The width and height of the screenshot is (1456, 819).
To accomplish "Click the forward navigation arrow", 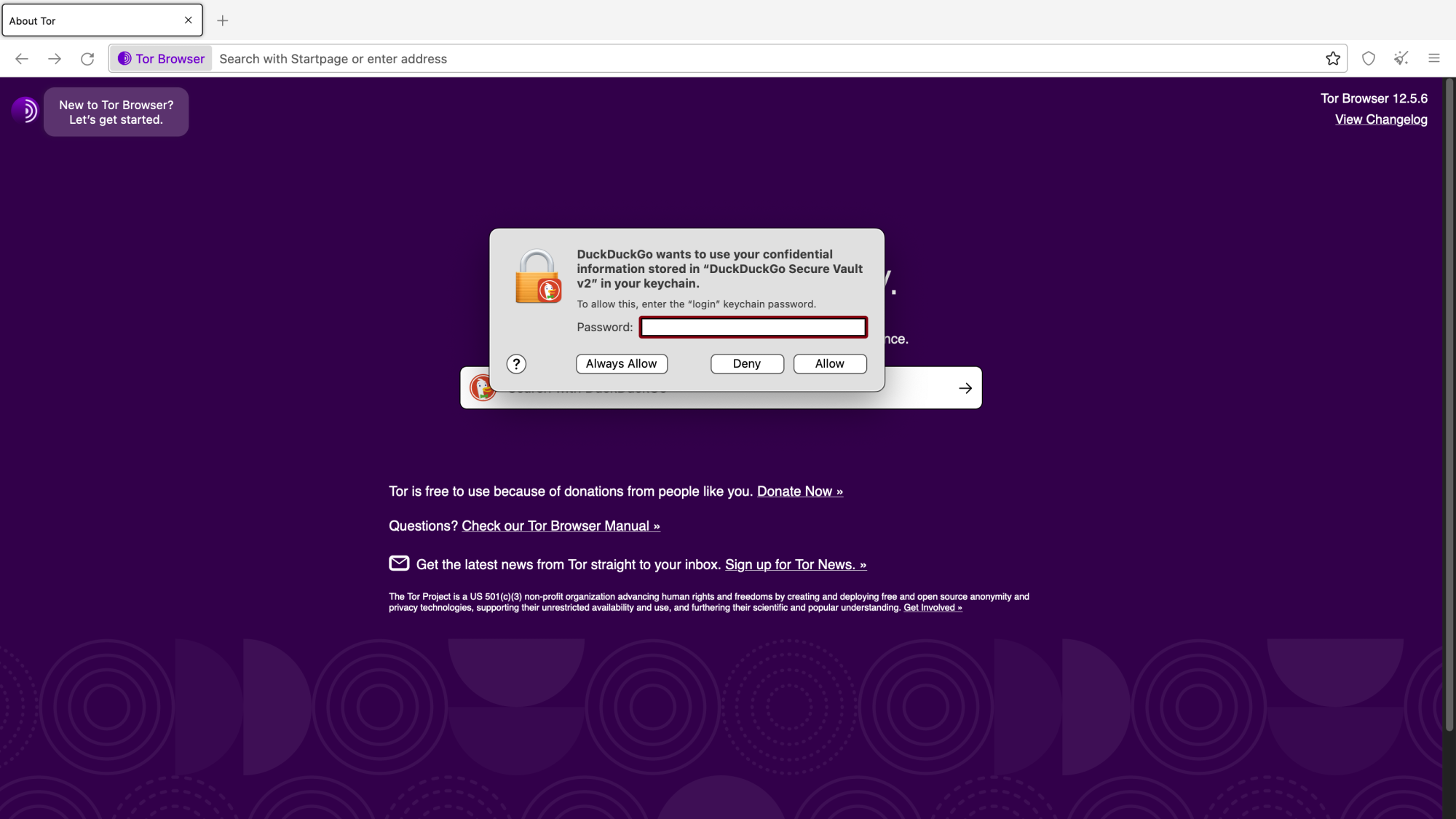I will [x=55, y=59].
